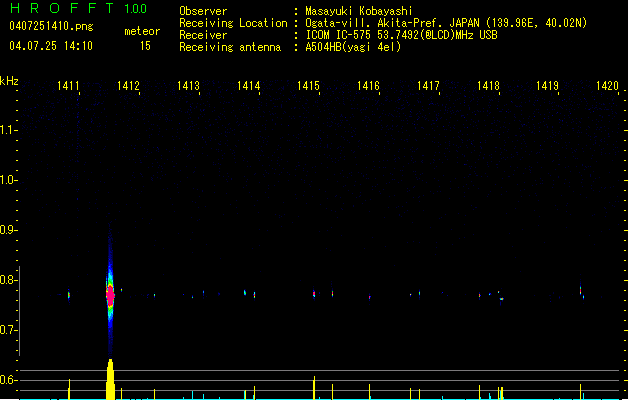
Task: Click the large magenta meteor echo near 1412
Action: pyautogui.click(x=110, y=296)
